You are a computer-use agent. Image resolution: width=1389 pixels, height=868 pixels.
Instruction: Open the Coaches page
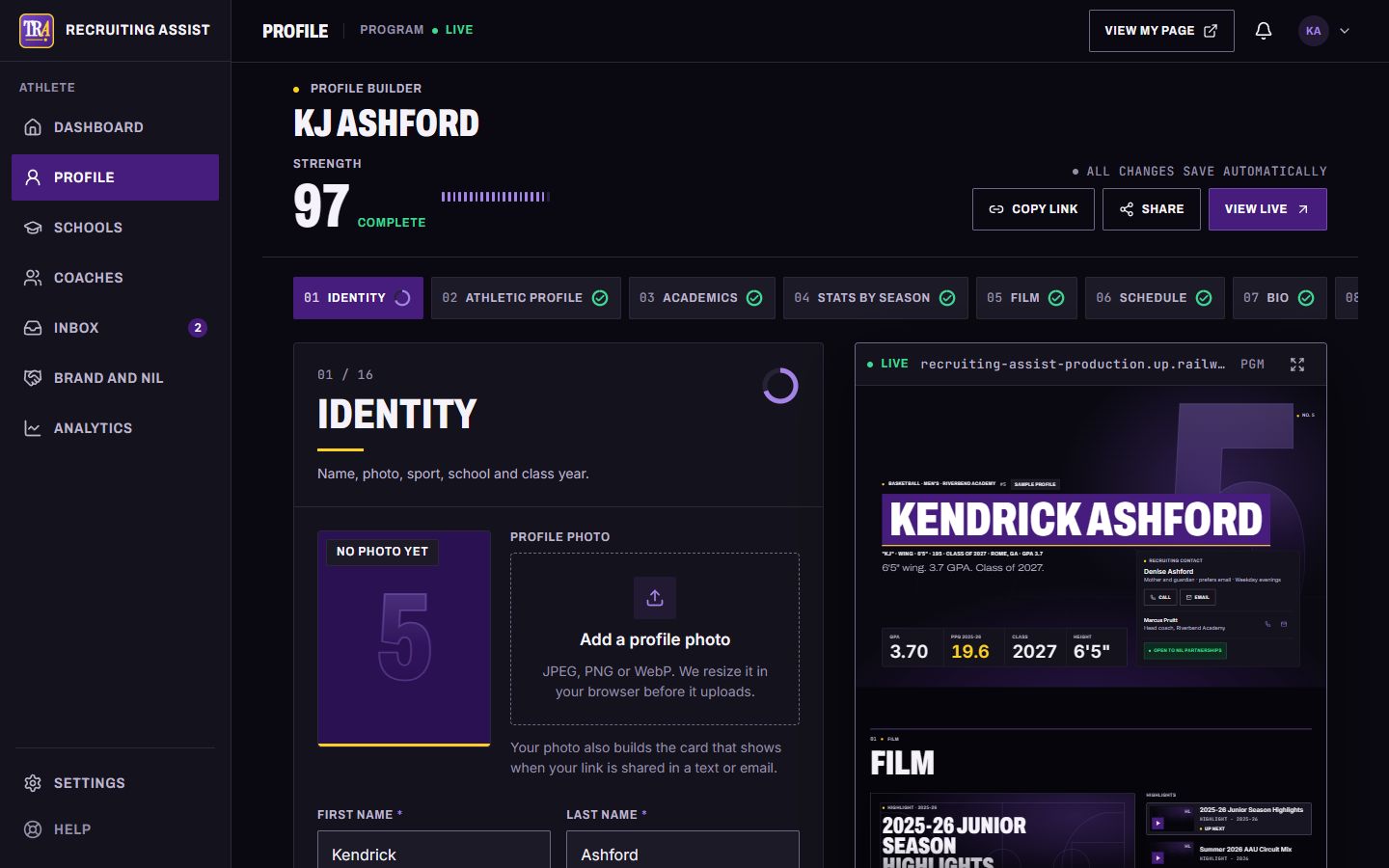(x=115, y=278)
